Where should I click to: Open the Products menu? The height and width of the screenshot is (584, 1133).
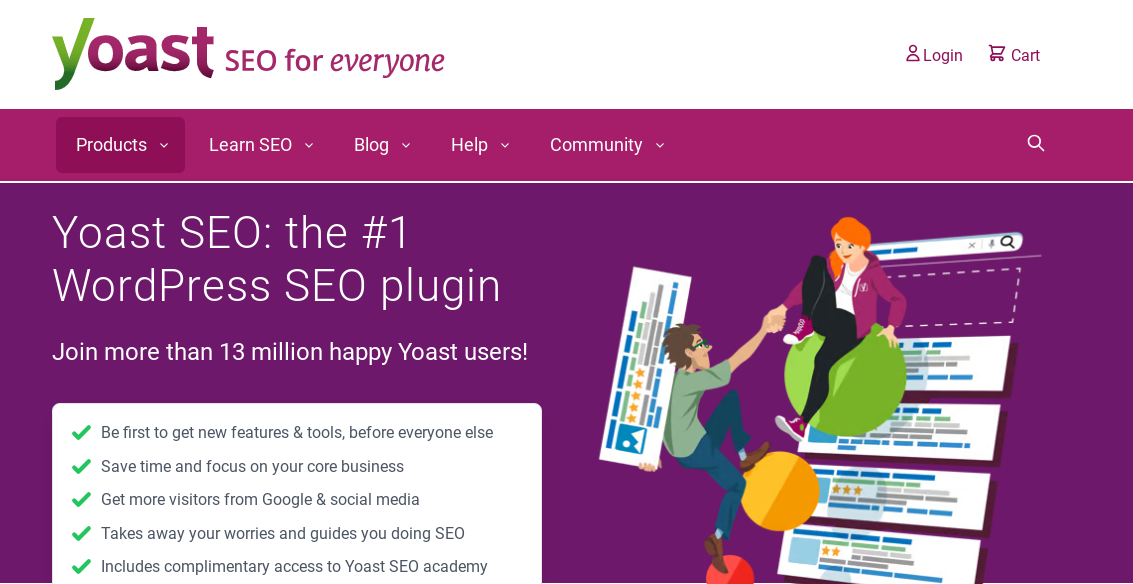pyautogui.click(x=121, y=145)
